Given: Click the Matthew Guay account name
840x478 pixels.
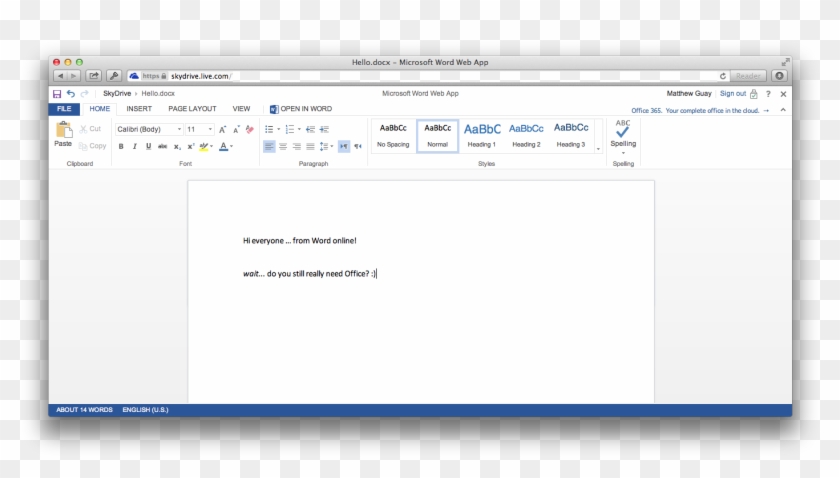Looking at the screenshot, I should 689,94.
